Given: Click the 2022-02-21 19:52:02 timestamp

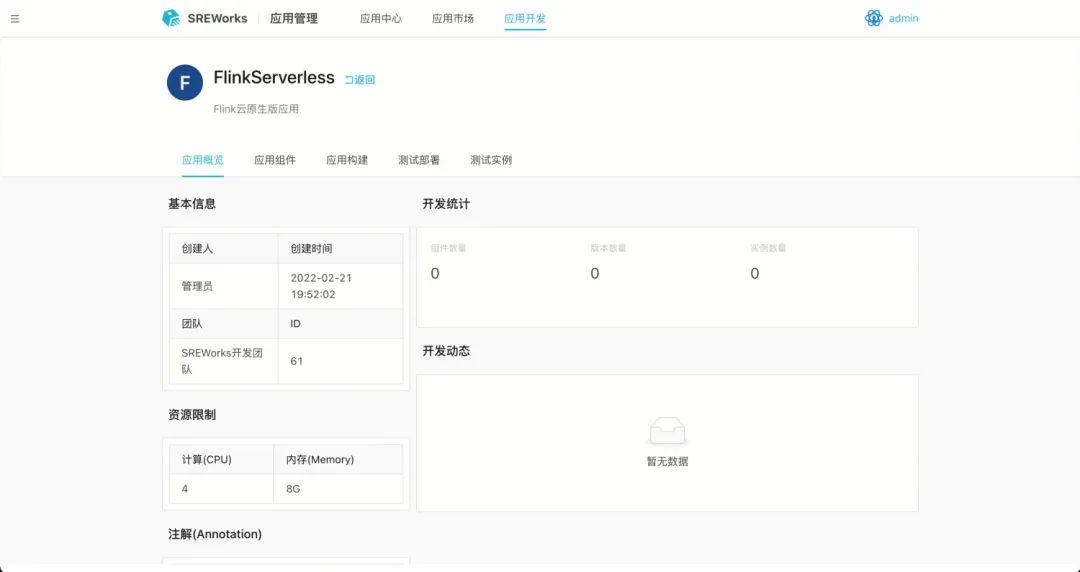Looking at the screenshot, I should (x=322, y=286).
